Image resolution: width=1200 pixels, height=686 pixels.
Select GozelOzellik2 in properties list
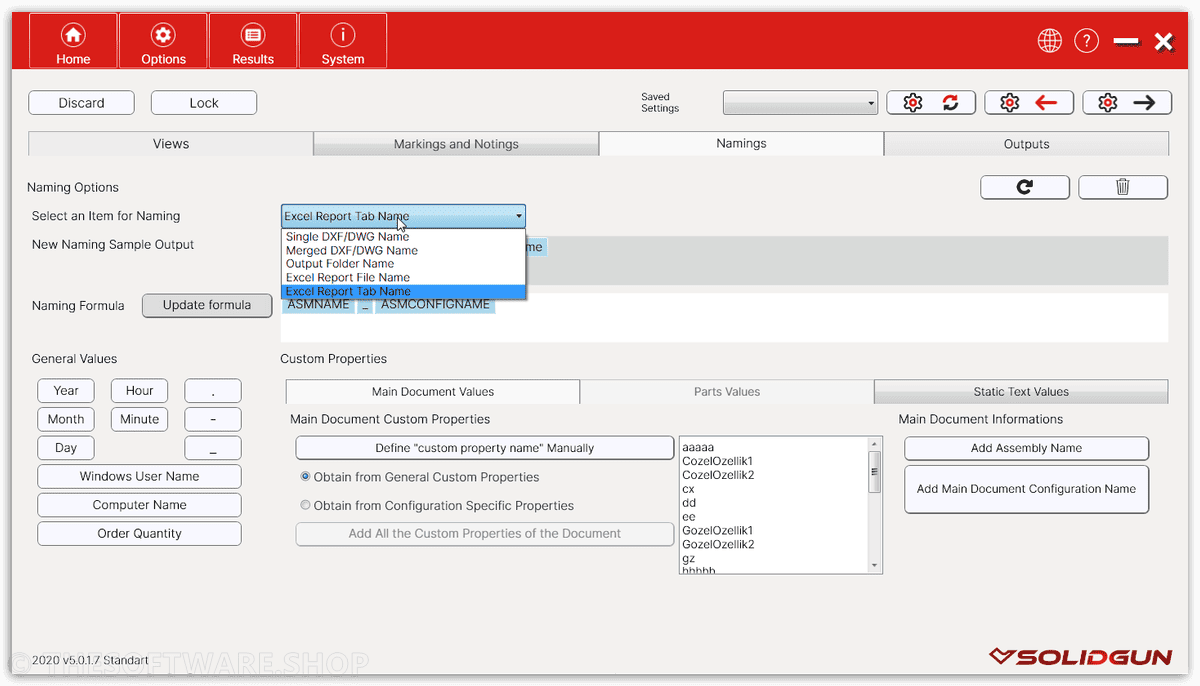(x=718, y=544)
